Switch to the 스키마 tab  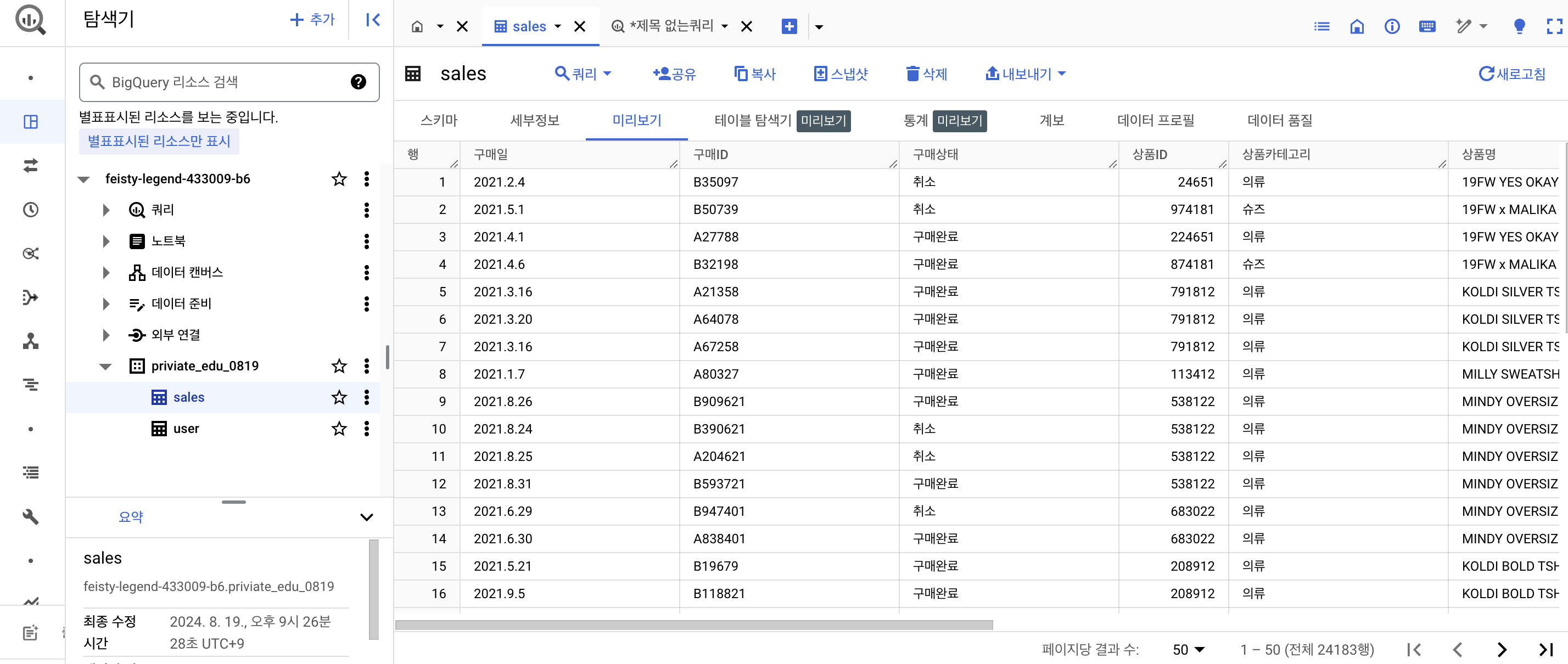(439, 120)
